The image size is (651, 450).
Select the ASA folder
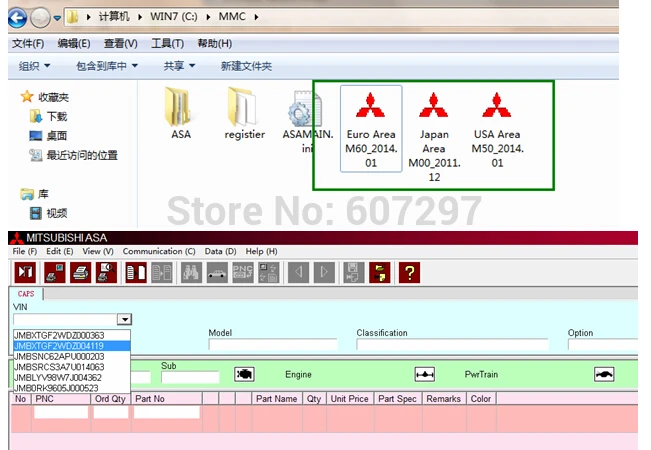tap(181, 113)
